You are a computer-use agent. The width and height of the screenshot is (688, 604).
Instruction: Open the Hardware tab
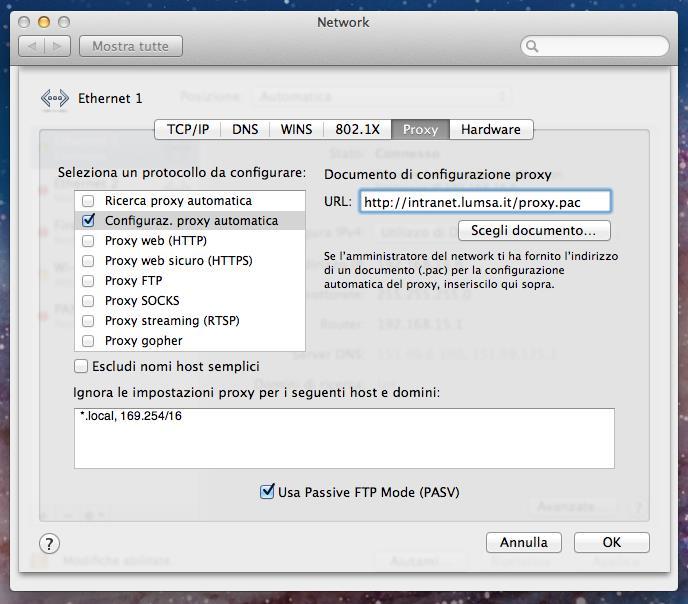point(491,129)
